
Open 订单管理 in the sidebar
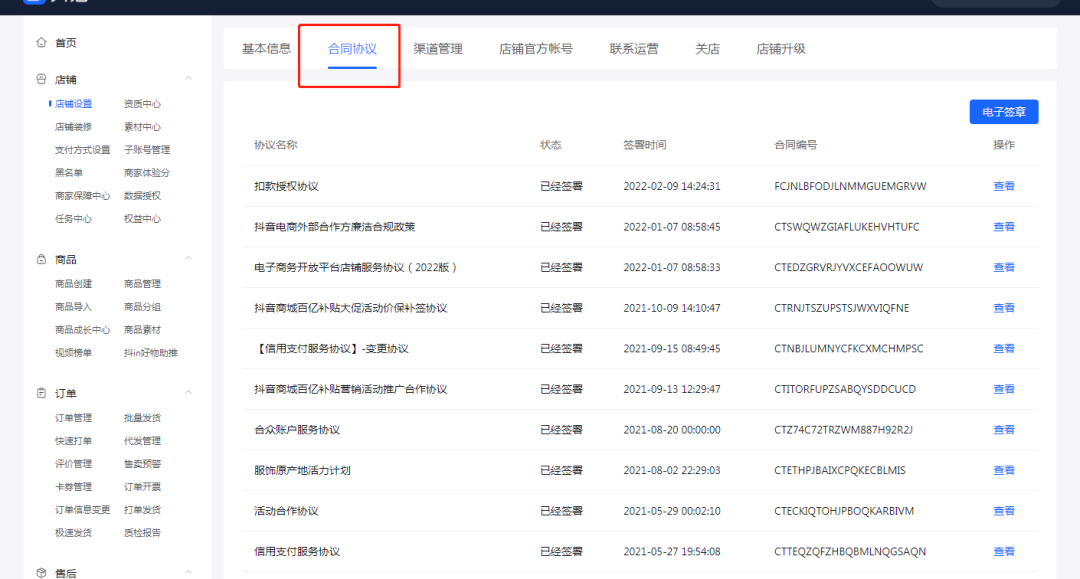click(73, 418)
